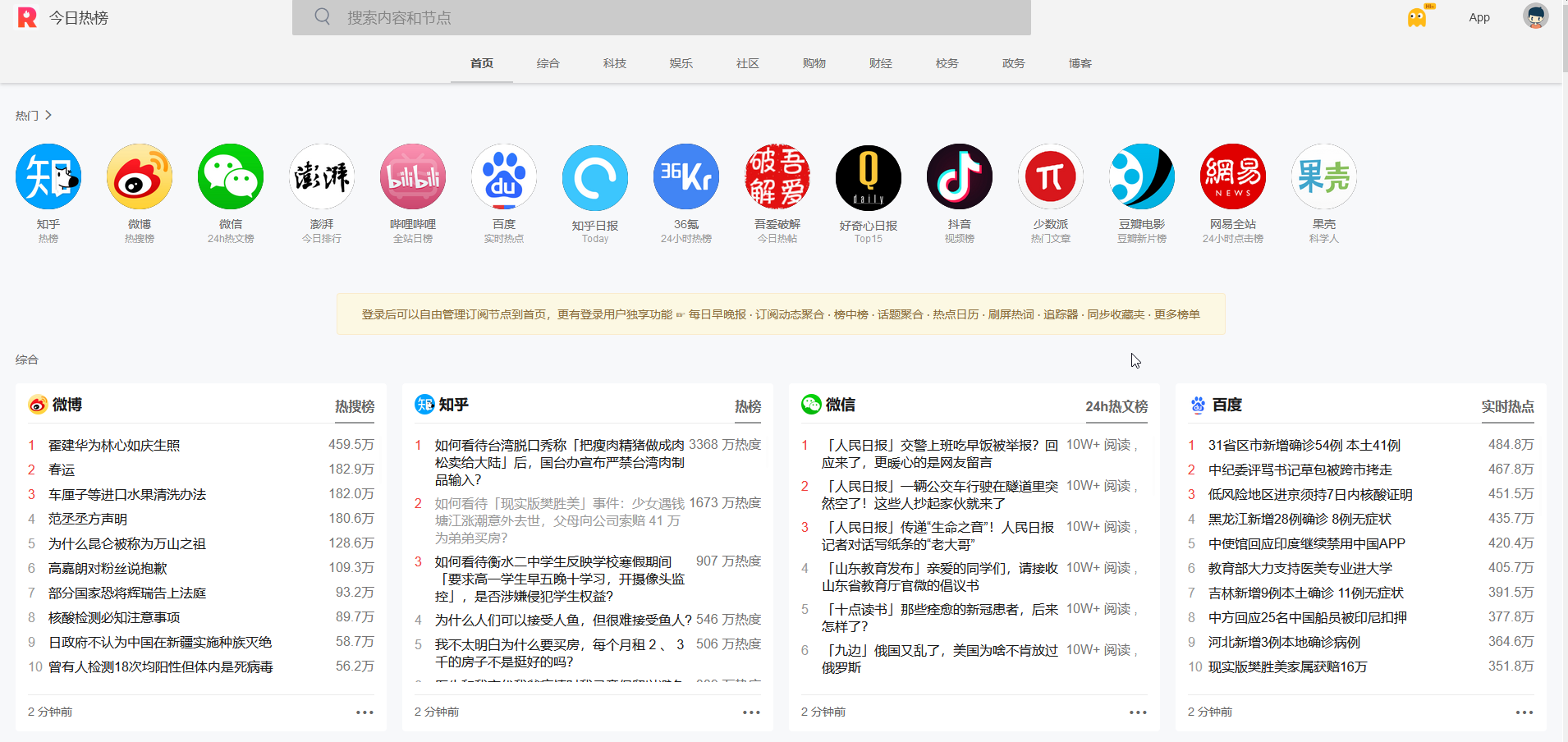Open 河北新增3例本地确诊病例 entry
The image size is (1568, 742).
pos(1284,642)
